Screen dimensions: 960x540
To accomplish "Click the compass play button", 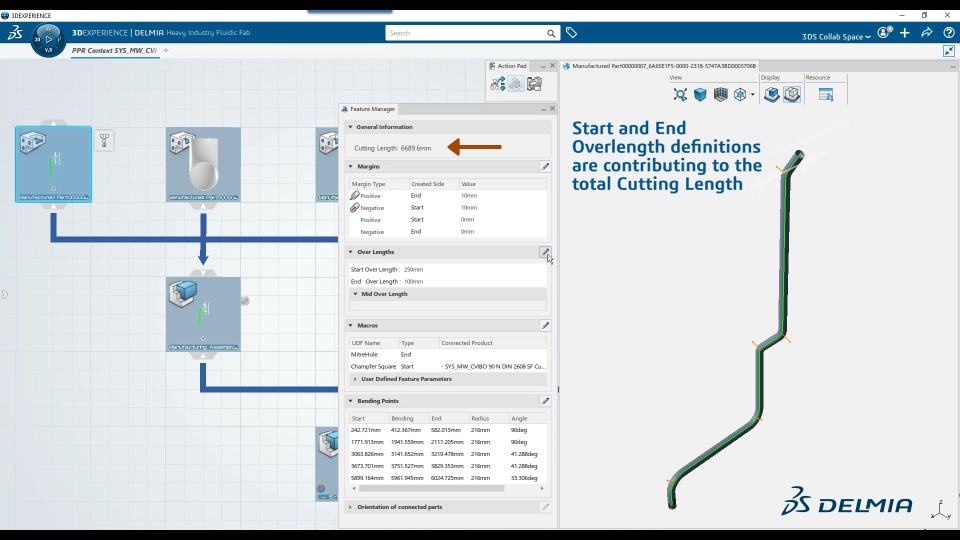I will tap(48, 39).
